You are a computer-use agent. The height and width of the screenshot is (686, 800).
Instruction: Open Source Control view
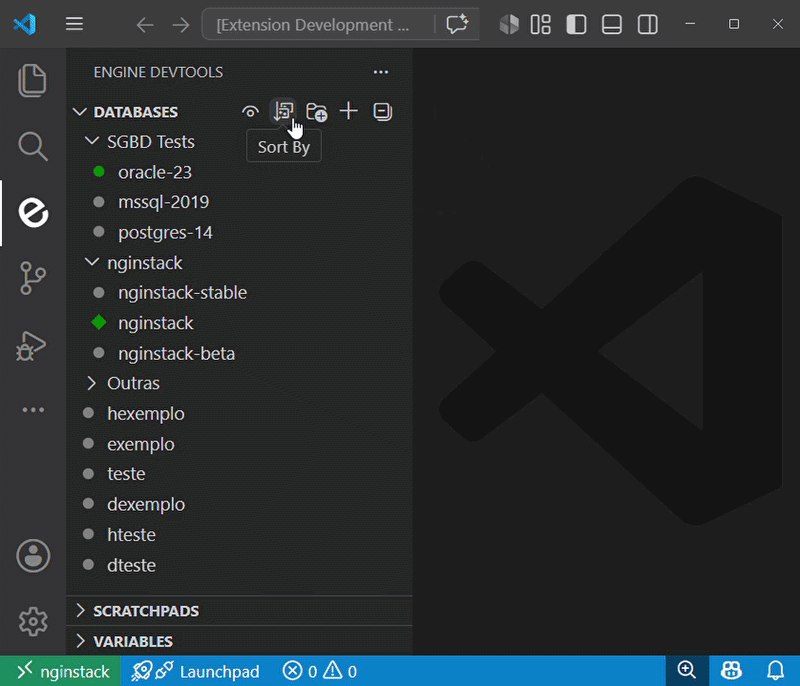point(33,278)
